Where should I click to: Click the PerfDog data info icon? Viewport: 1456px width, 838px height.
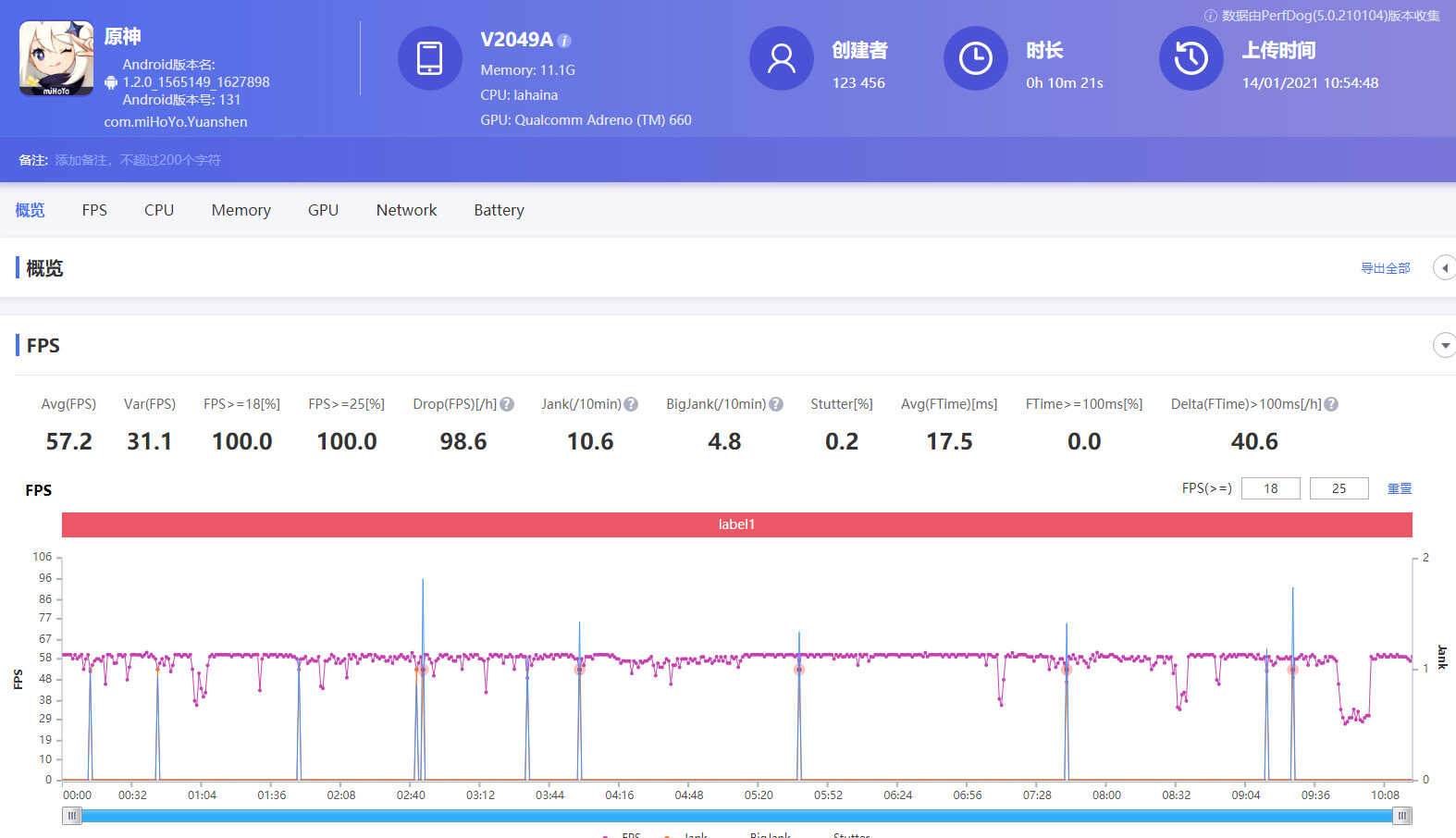[1210, 16]
